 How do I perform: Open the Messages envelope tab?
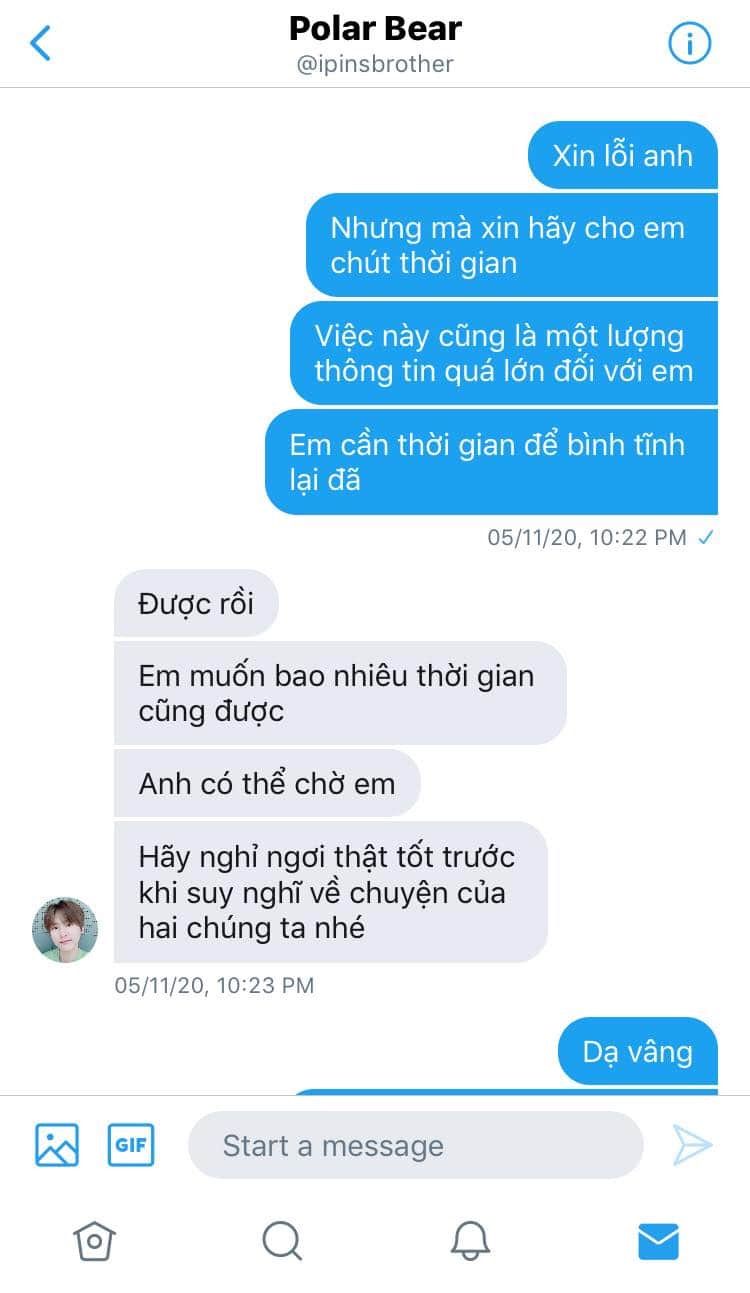click(658, 1241)
